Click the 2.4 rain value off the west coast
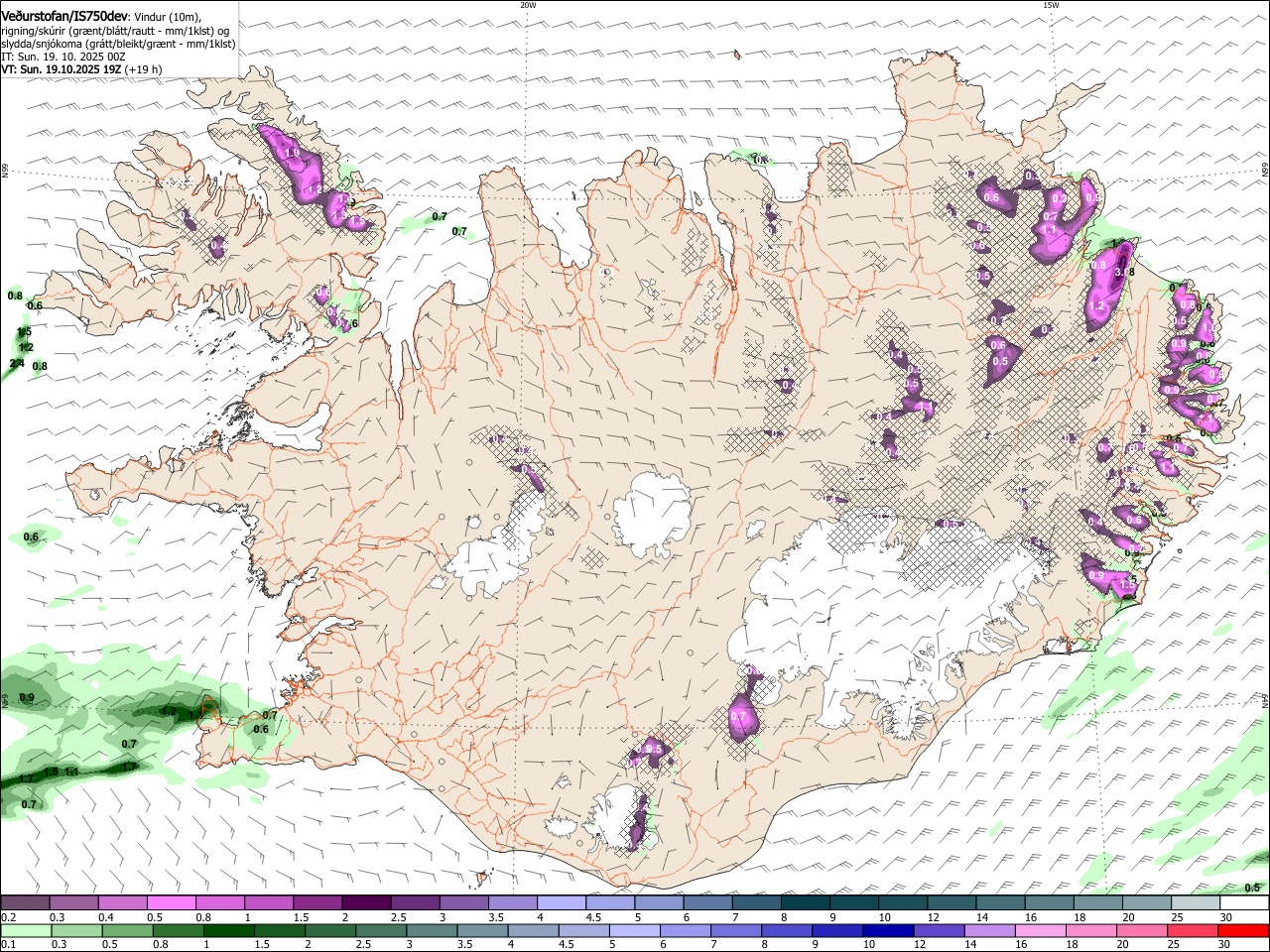The width and height of the screenshot is (1270, 952). [17, 364]
